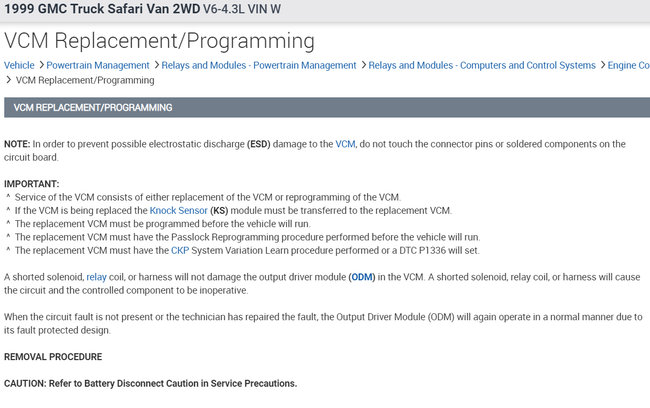The image size is (650, 408).
Task: Open Relays and Modules - Computers and Control Systems
Action: 482,65
